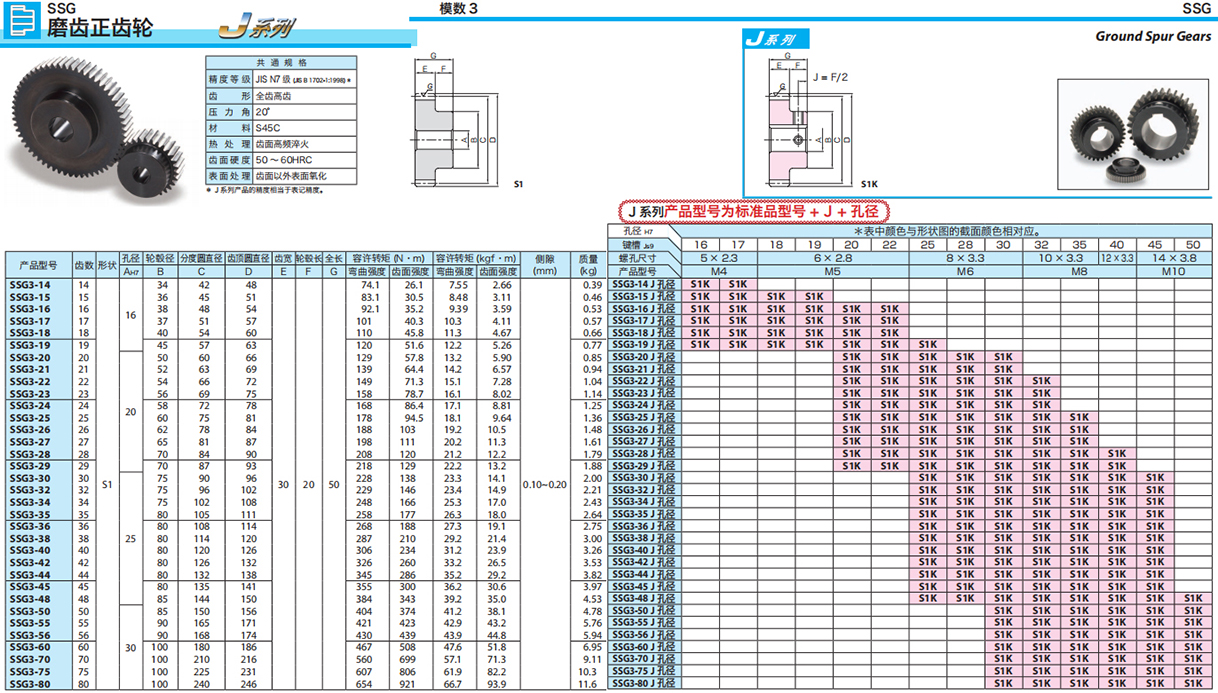Click the Ground Spur Gears heading
The image size is (1218, 693).
click(x=1152, y=37)
